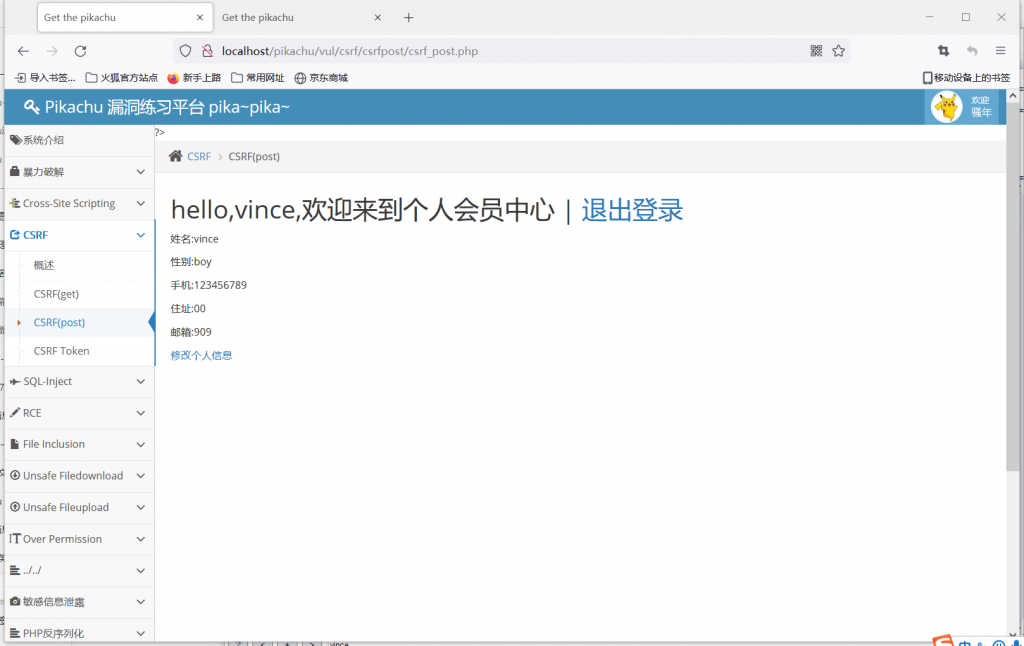Click the home icon in breadcrumb

(176, 156)
